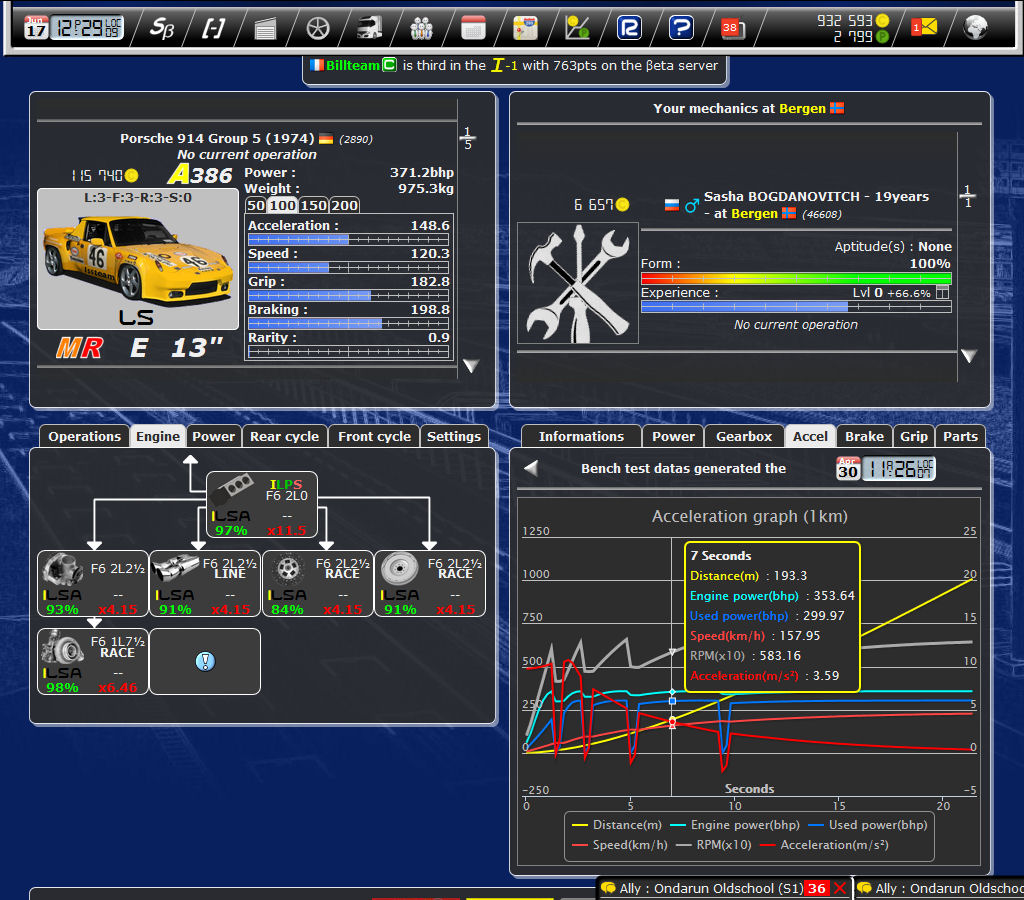
Task: Set stats scale to 150
Action: tap(313, 205)
